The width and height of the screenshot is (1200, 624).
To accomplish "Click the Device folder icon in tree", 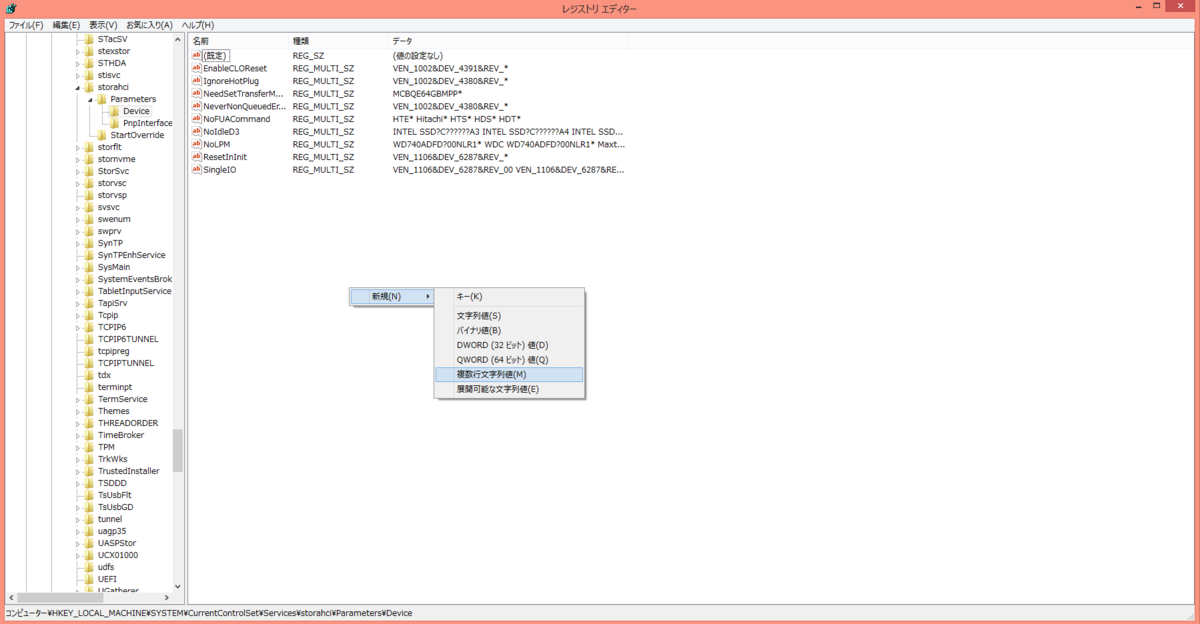I will [115, 111].
